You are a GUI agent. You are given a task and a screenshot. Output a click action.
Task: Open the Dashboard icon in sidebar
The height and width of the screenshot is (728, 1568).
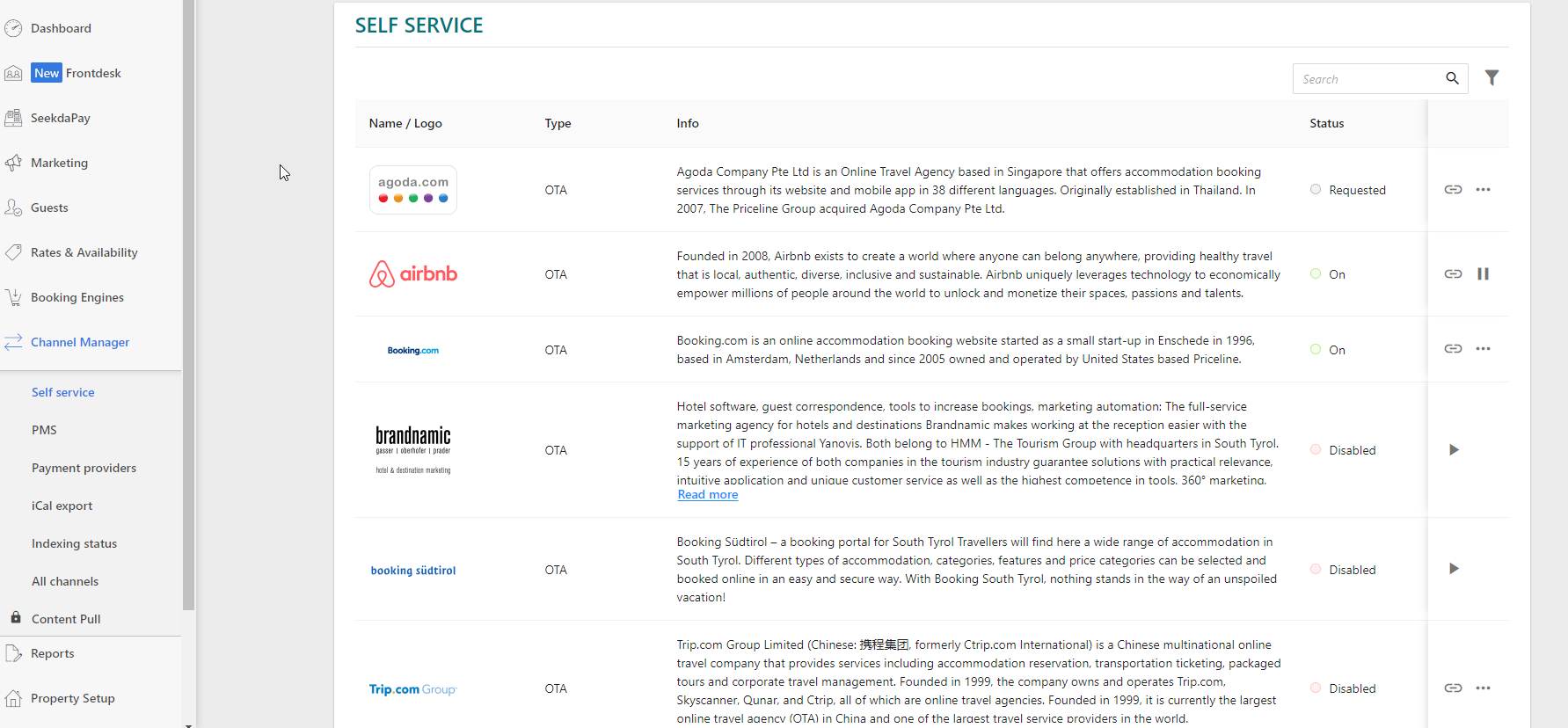13,28
